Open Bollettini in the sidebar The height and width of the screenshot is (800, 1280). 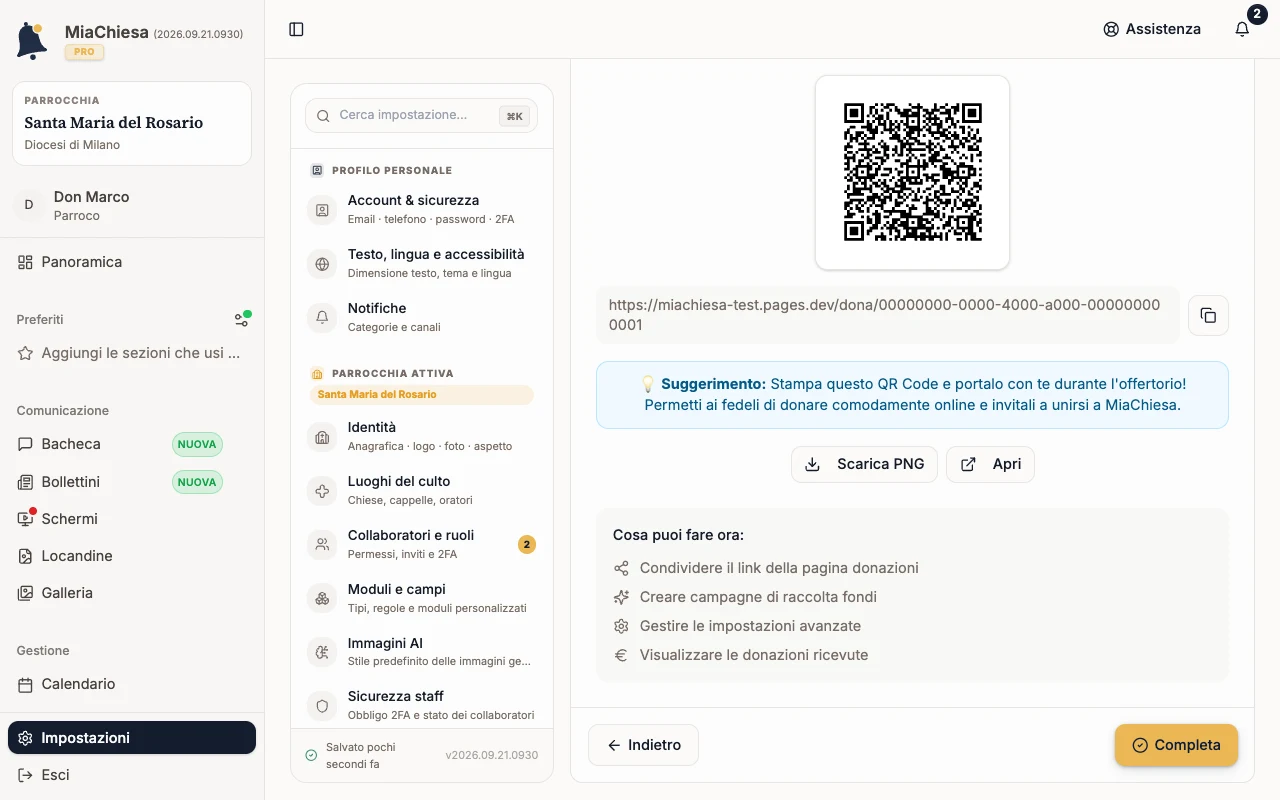tap(132, 482)
